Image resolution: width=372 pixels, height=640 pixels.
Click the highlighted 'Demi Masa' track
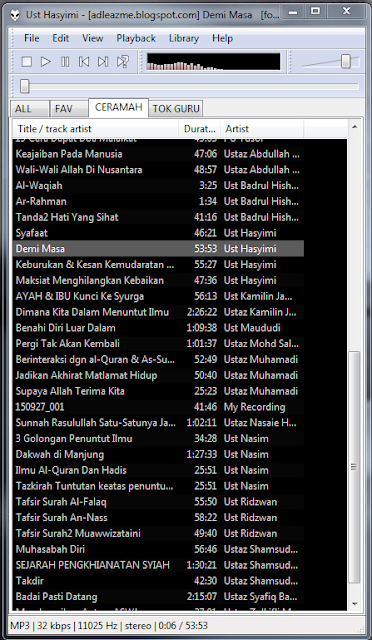(x=158, y=249)
